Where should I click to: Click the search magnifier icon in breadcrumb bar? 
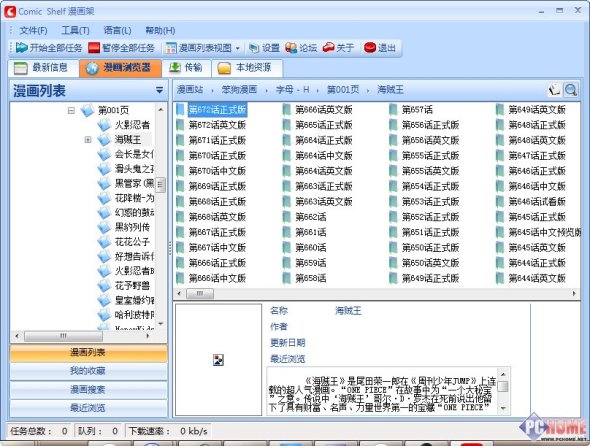(570, 90)
